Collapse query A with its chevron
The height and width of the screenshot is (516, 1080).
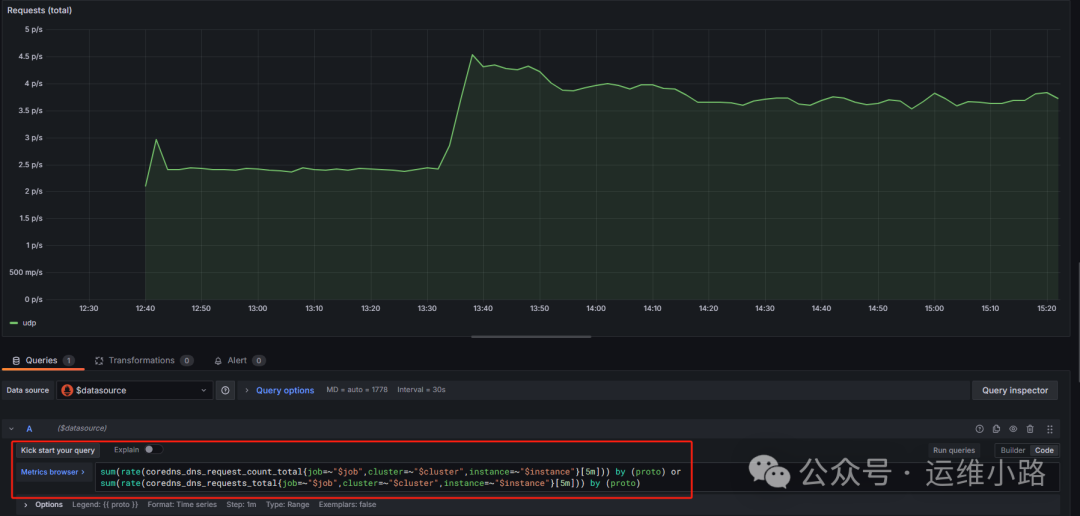click(11, 429)
